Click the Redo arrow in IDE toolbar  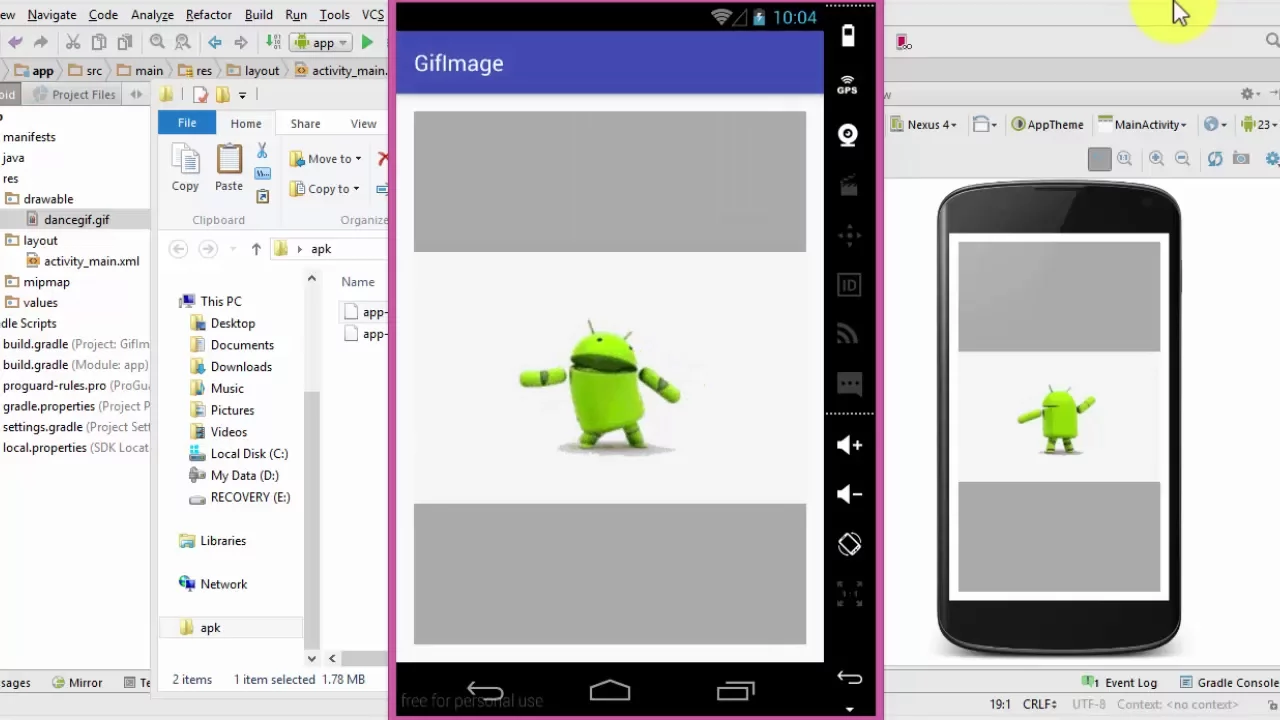pyautogui.click(x=40, y=42)
